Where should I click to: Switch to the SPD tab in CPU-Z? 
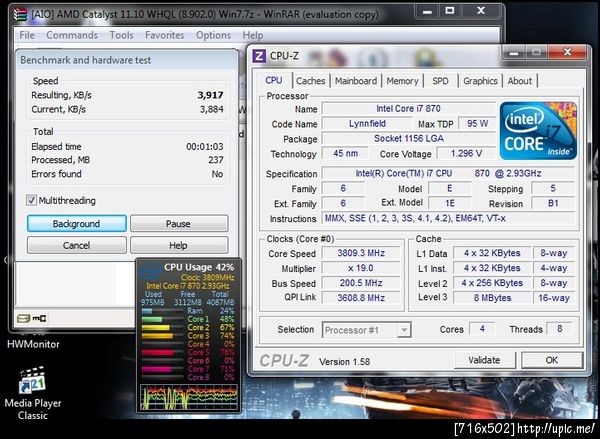coord(440,81)
